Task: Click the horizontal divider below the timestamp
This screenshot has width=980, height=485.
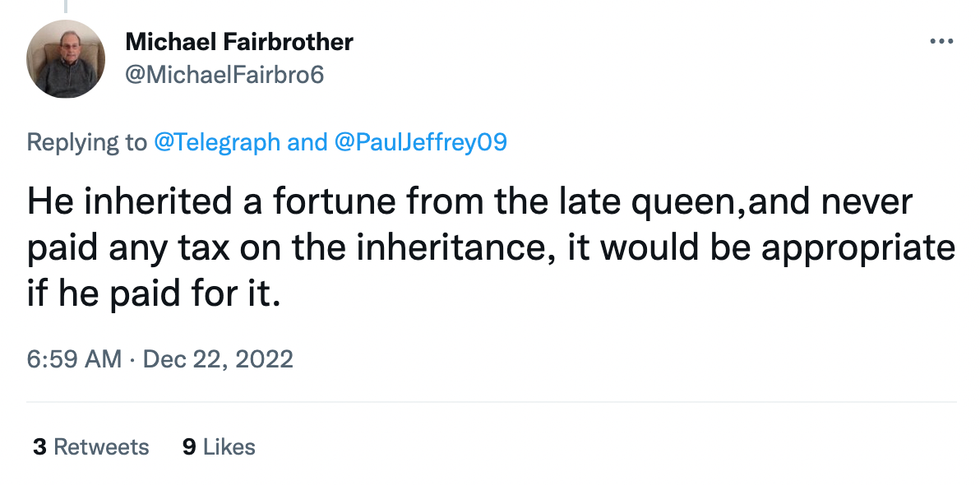Action: 490,402
